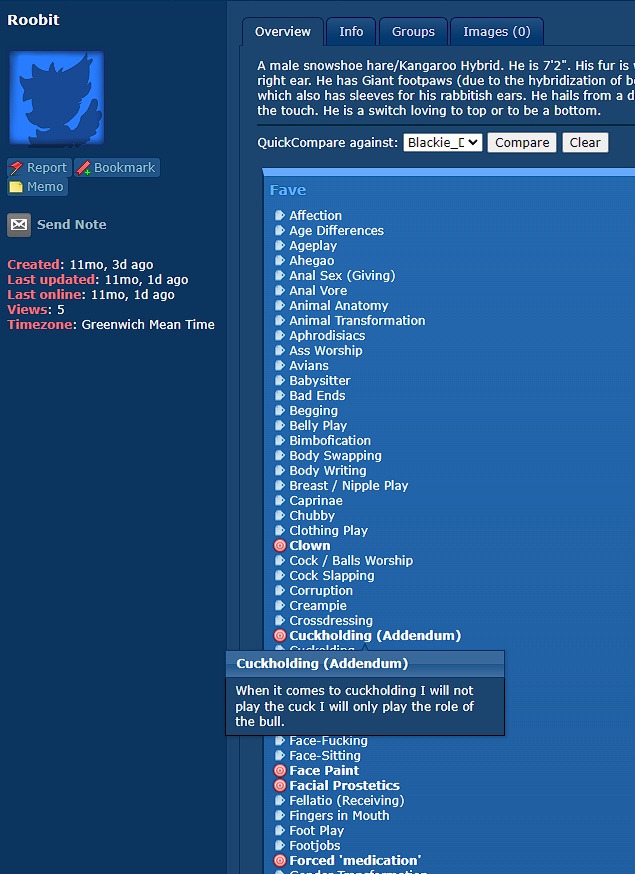The height and width of the screenshot is (874, 635).
Task: Open the Memo button
Action: pos(37,187)
